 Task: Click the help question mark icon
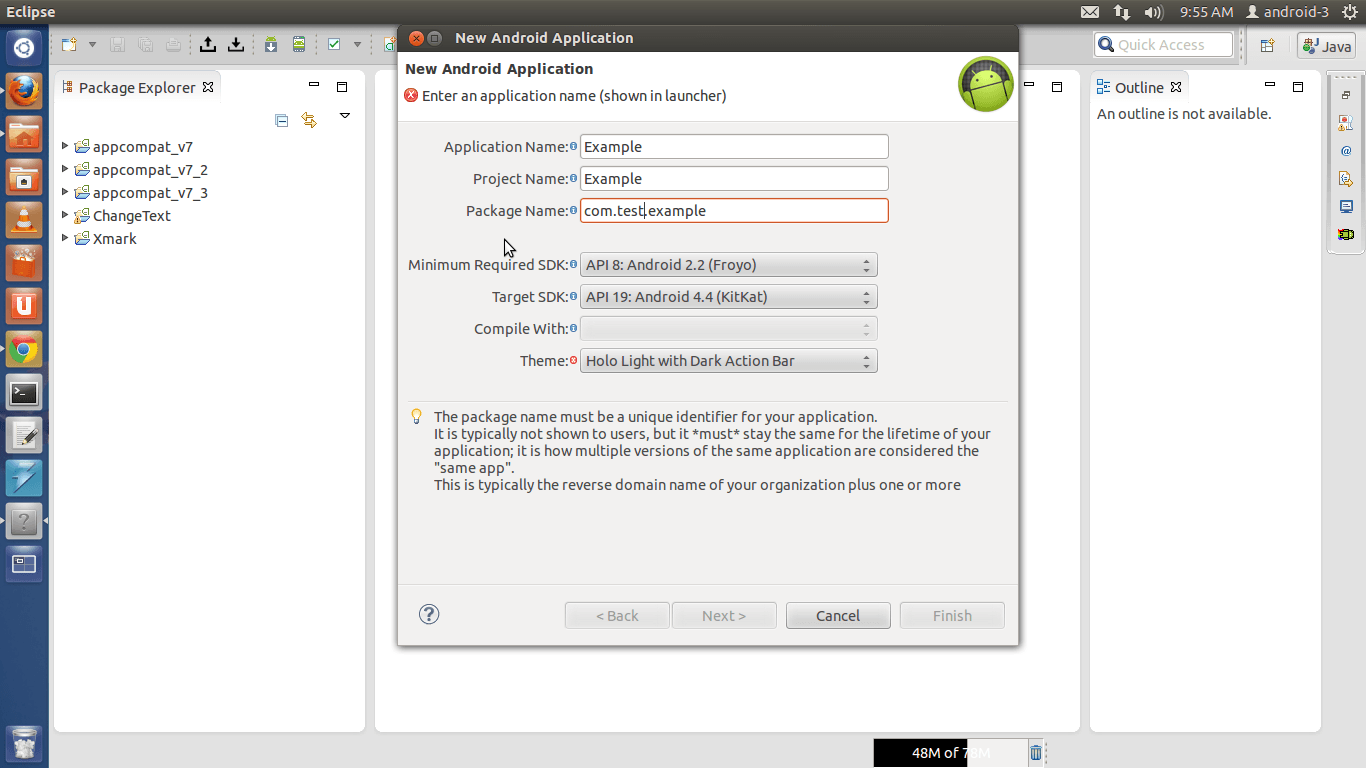429,614
